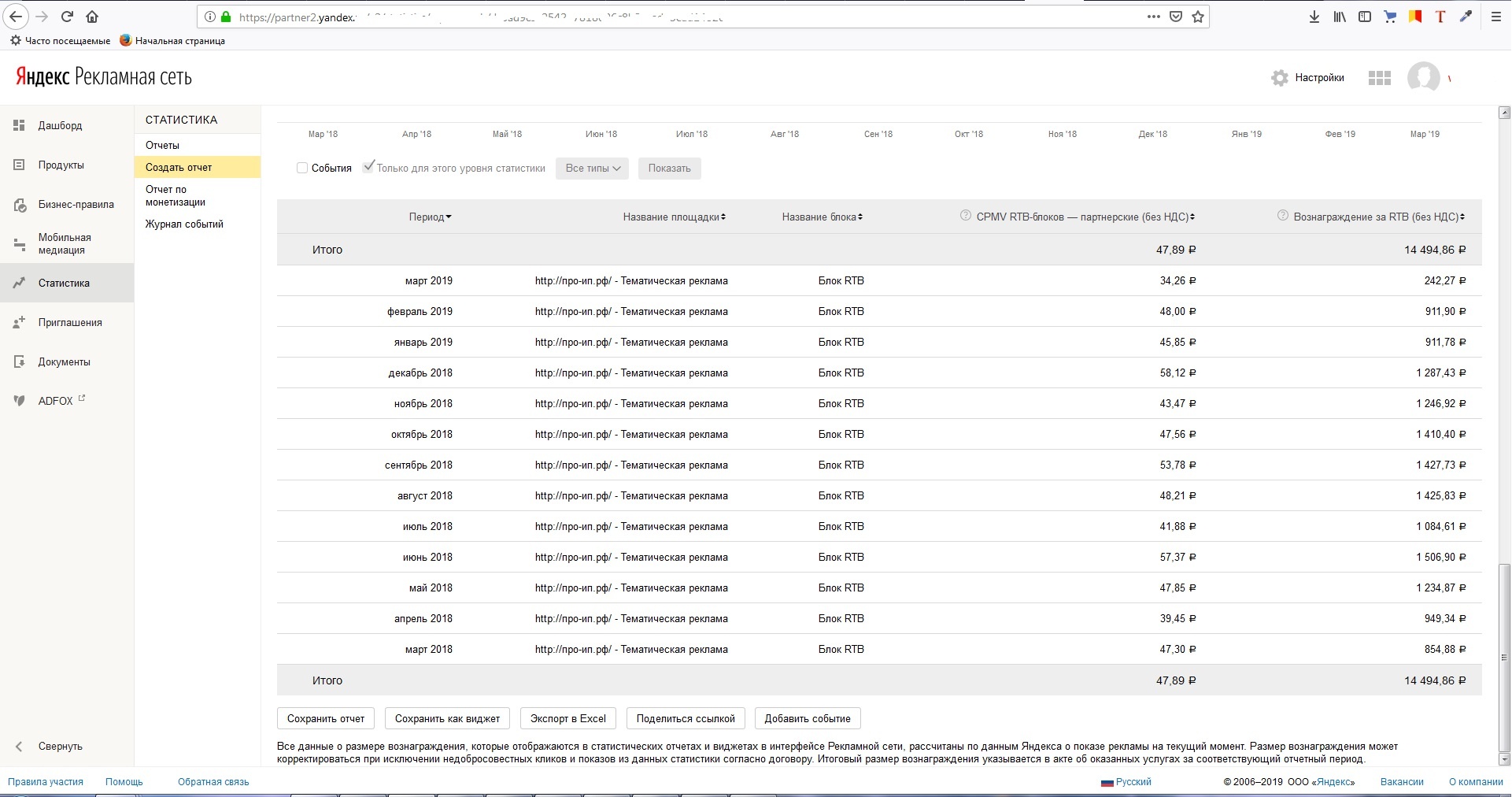Click the Mobile mediation sidebar icon
The image size is (1512, 797).
[20, 244]
